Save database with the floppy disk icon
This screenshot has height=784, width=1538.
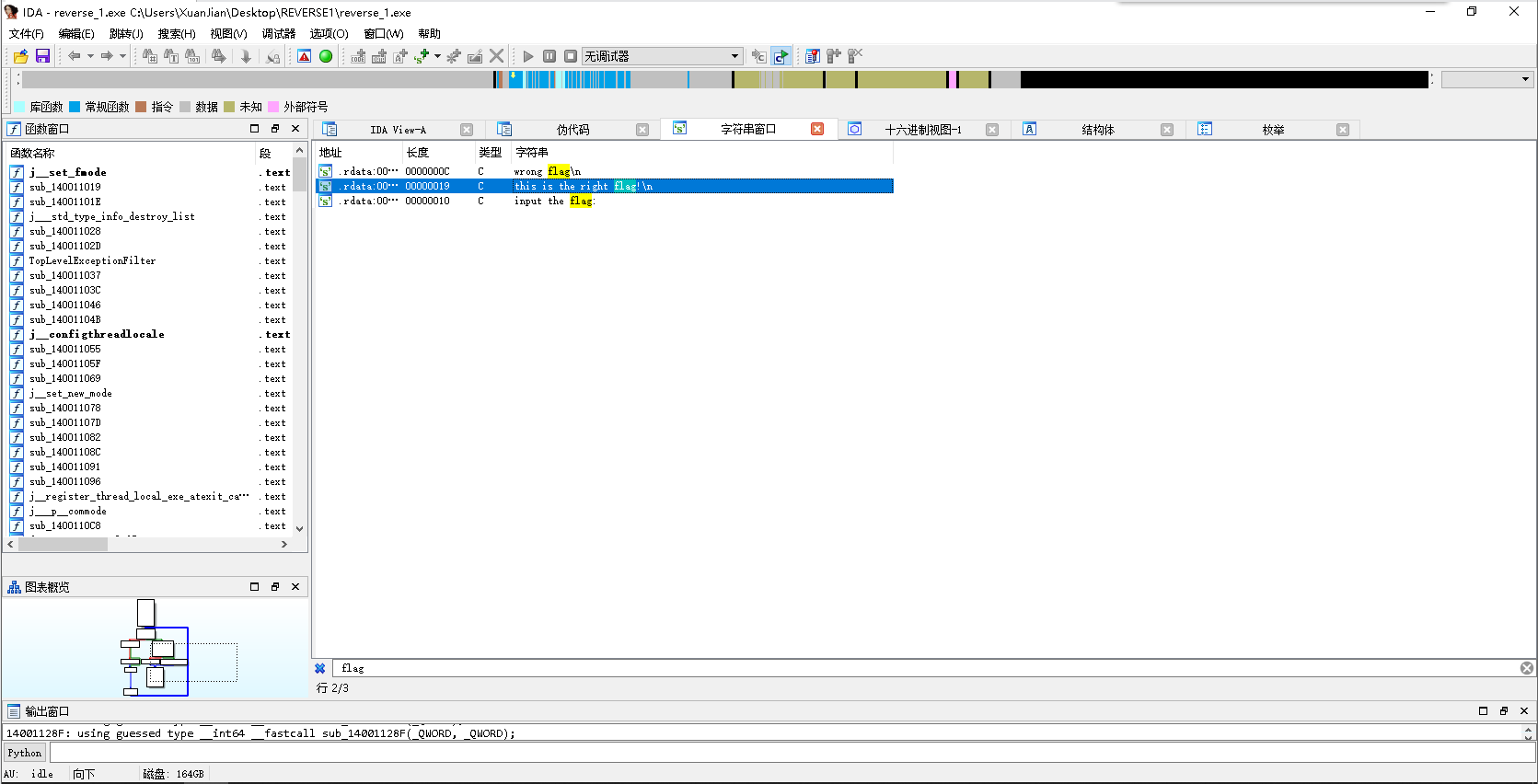42,56
